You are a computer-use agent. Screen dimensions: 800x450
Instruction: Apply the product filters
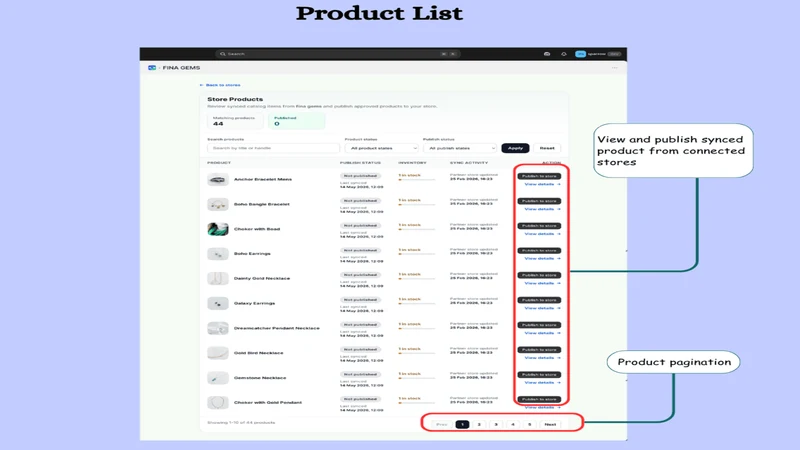[515, 148]
